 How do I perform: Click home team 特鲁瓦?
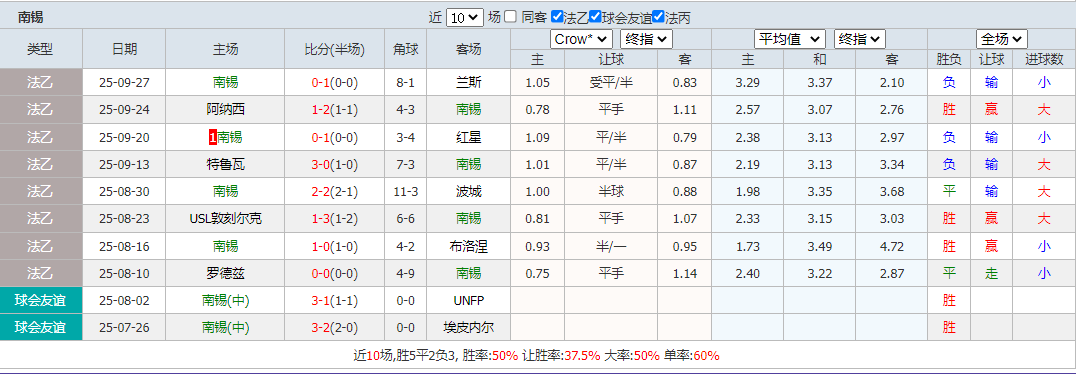pyautogui.click(x=226, y=164)
